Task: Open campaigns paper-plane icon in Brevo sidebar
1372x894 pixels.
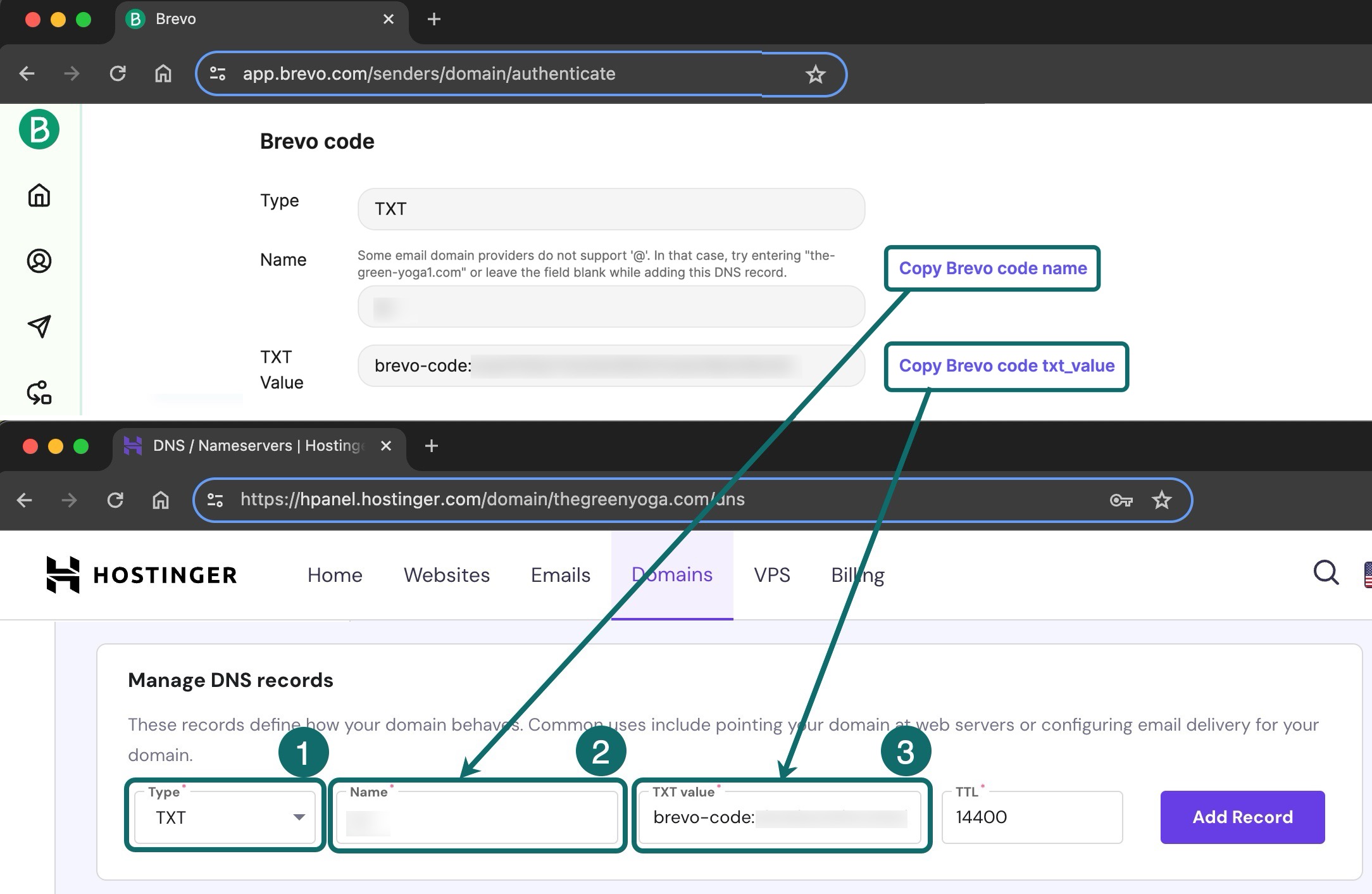Action: pyautogui.click(x=39, y=326)
